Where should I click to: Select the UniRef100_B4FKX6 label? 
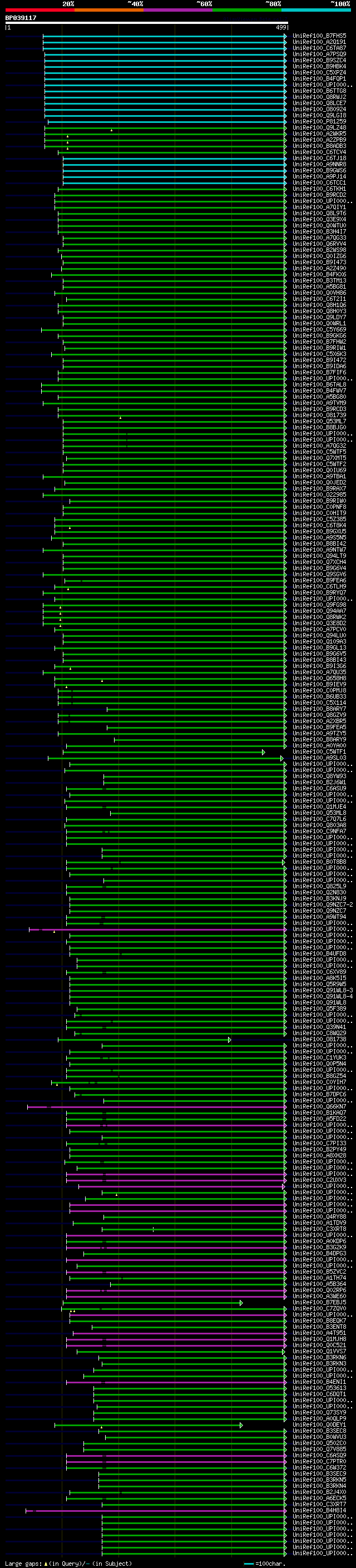pyautogui.click(x=319, y=275)
